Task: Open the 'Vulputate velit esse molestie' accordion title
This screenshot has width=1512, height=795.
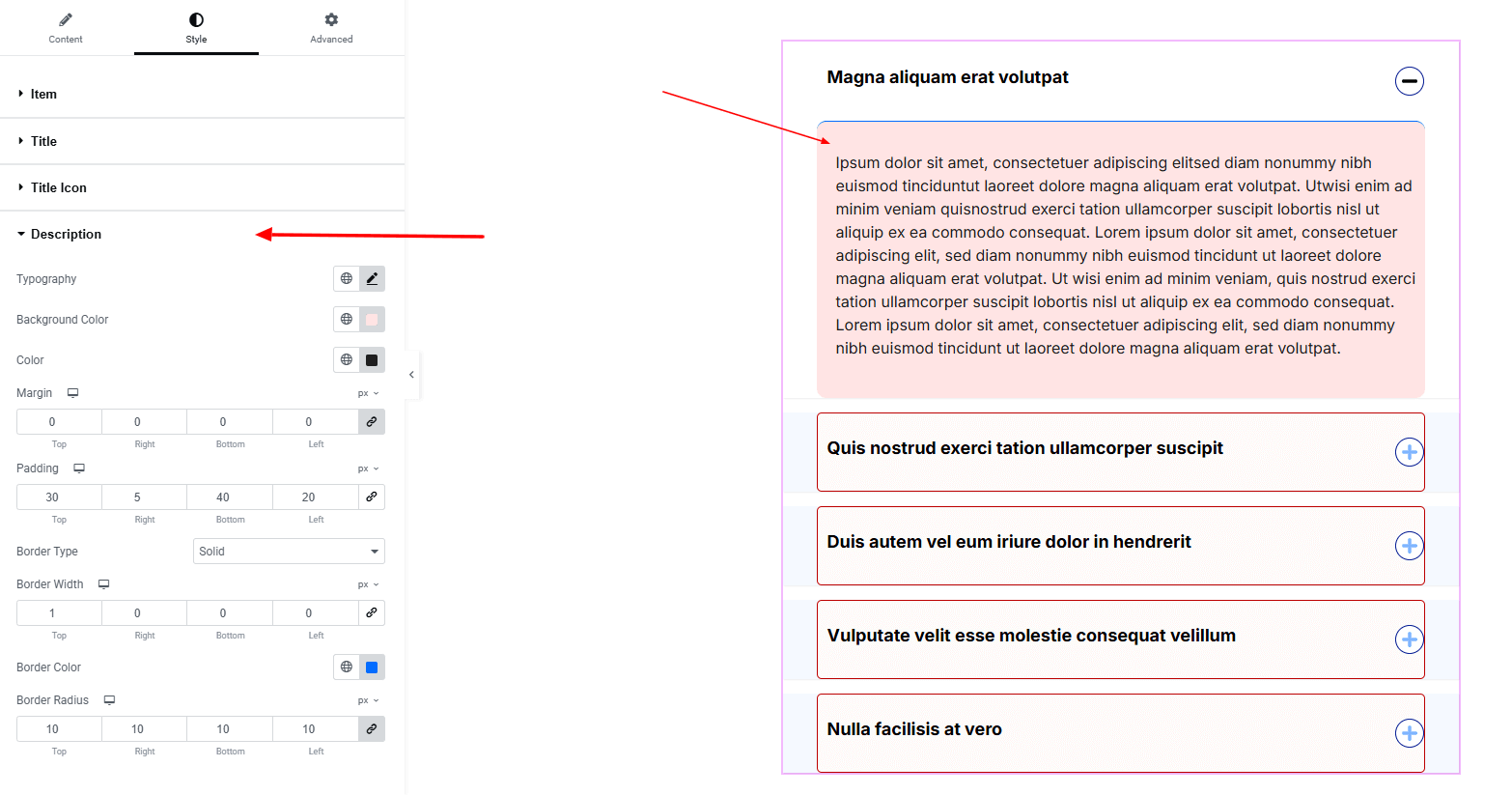Action: click(x=1031, y=636)
